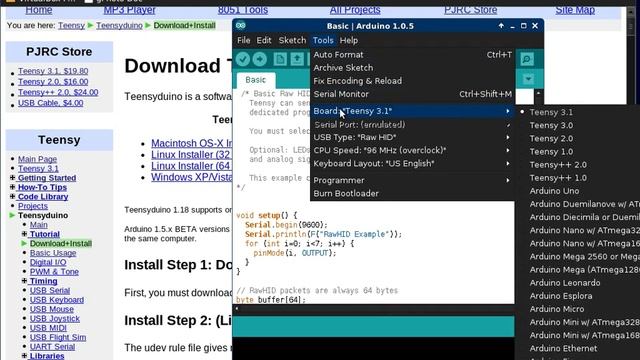Image resolution: width=640 pixels, height=360 pixels.
Task: Click Teensyduino breadcrumb link
Action: click(119, 25)
